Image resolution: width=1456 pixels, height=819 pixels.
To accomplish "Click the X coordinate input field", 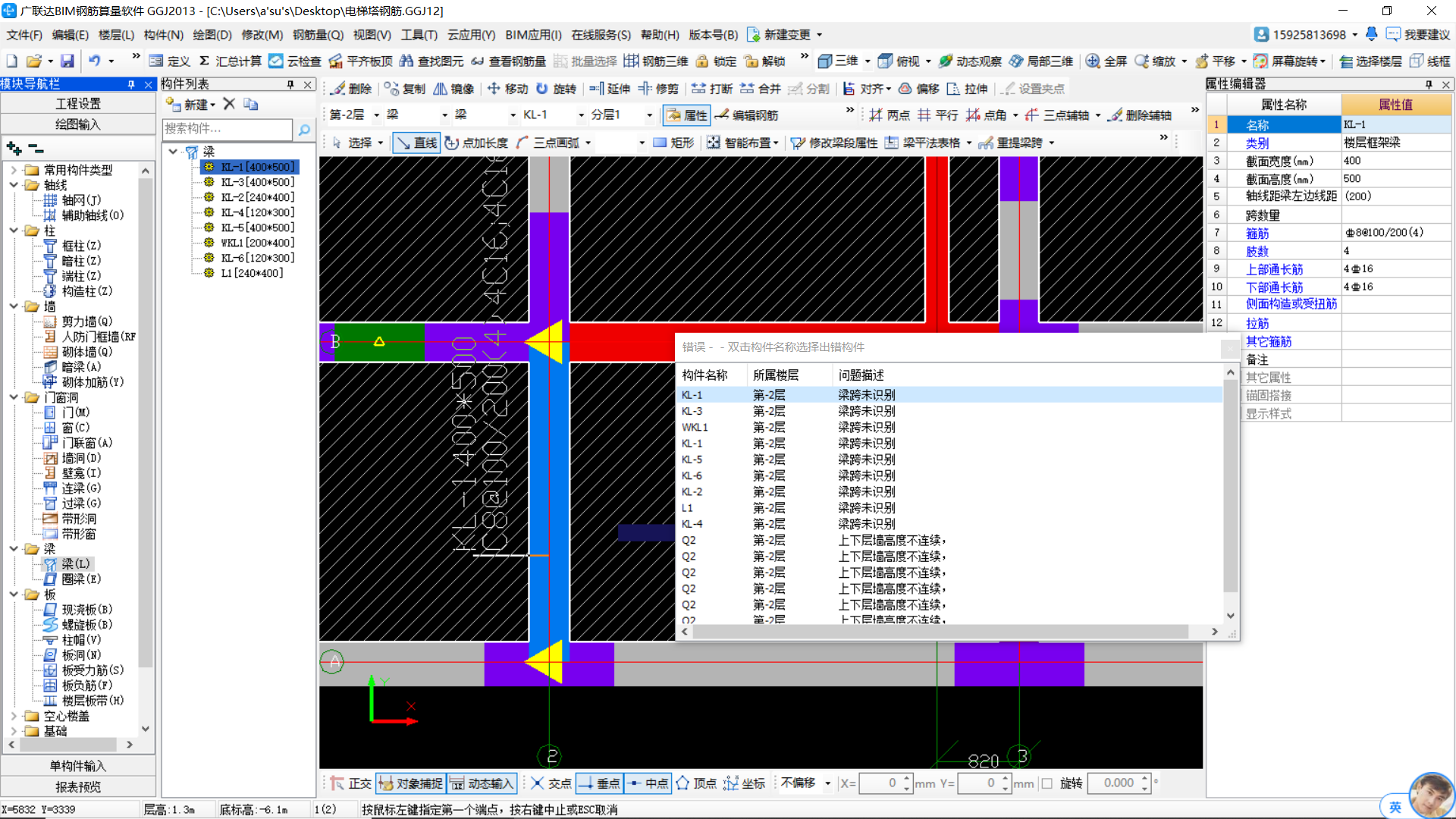I will click(884, 783).
